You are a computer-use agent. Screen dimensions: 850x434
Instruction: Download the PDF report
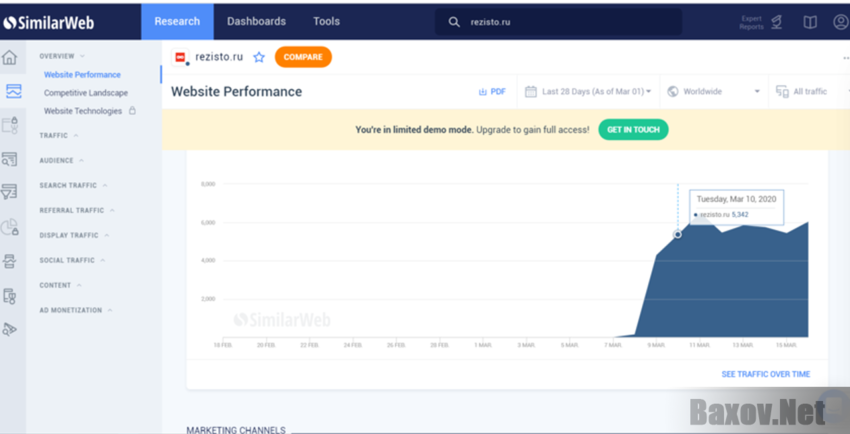pyautogui.click(x=492, y=92)
